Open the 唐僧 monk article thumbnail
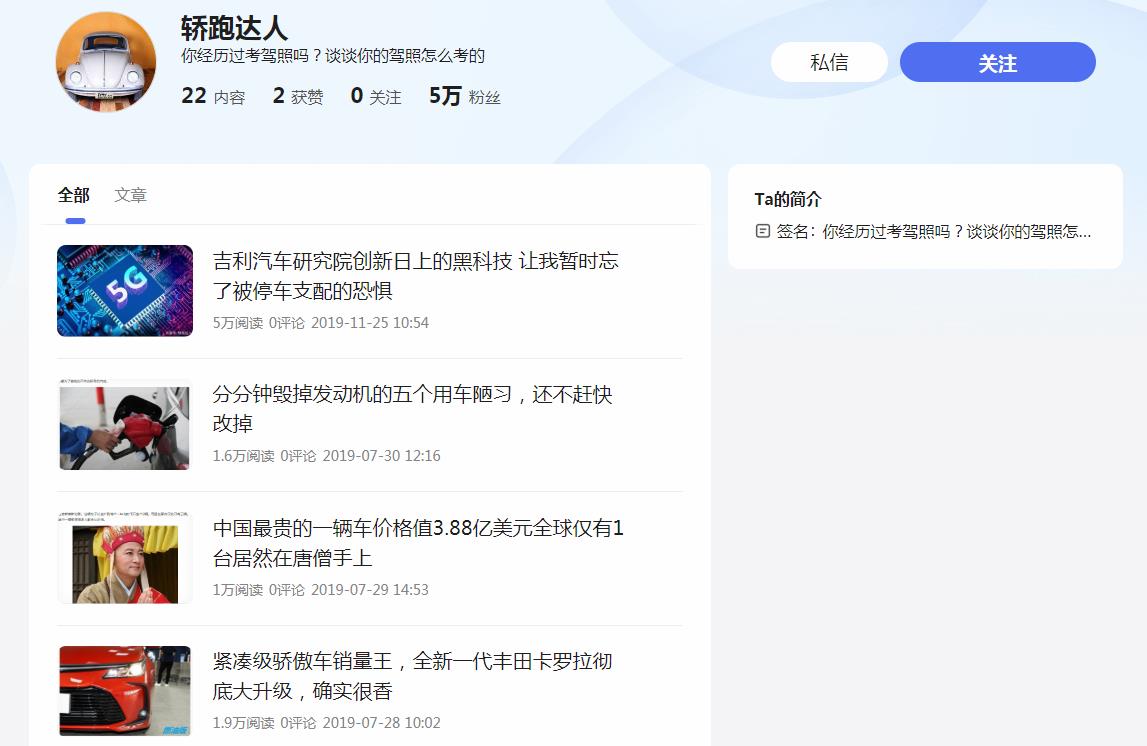Viewport: 1147px width, 746px height. tap(125, 558)
